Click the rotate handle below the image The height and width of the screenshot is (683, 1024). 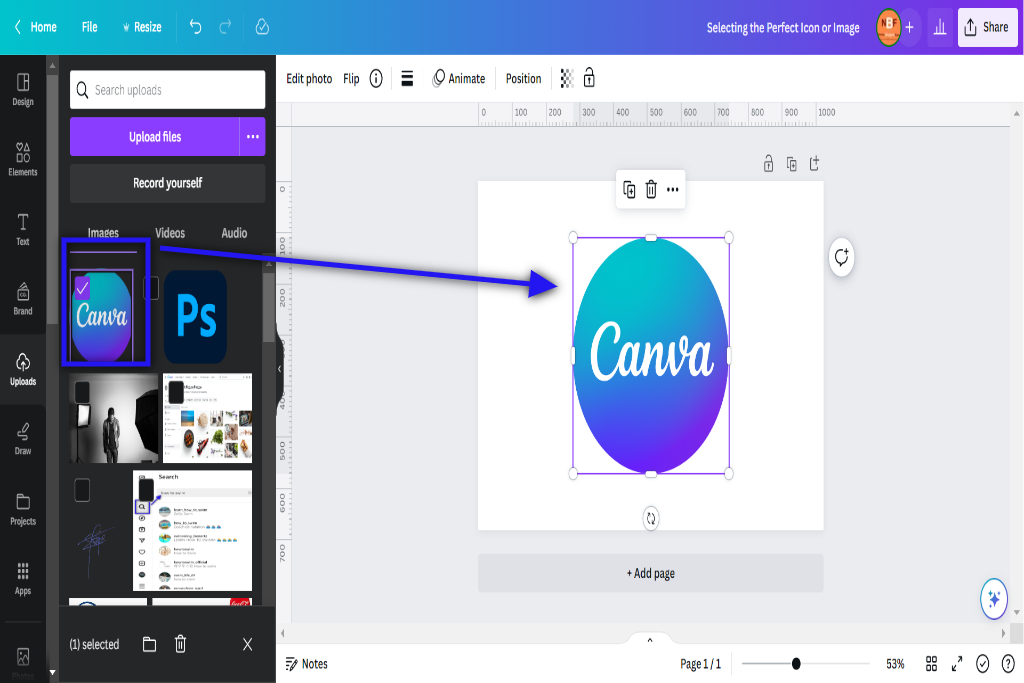tap(650, 518)
